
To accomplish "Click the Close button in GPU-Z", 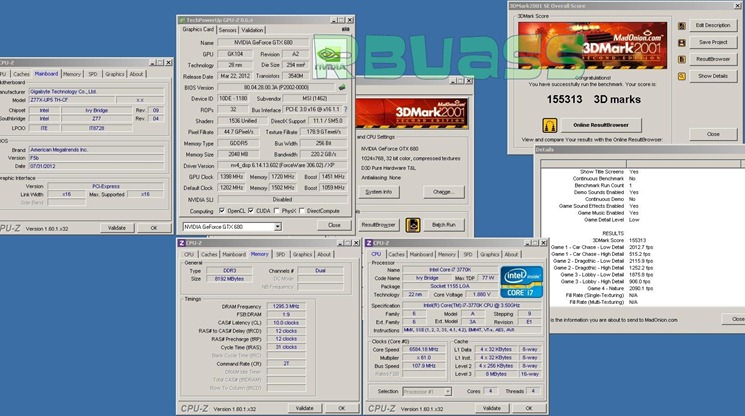I will [334, 225].
